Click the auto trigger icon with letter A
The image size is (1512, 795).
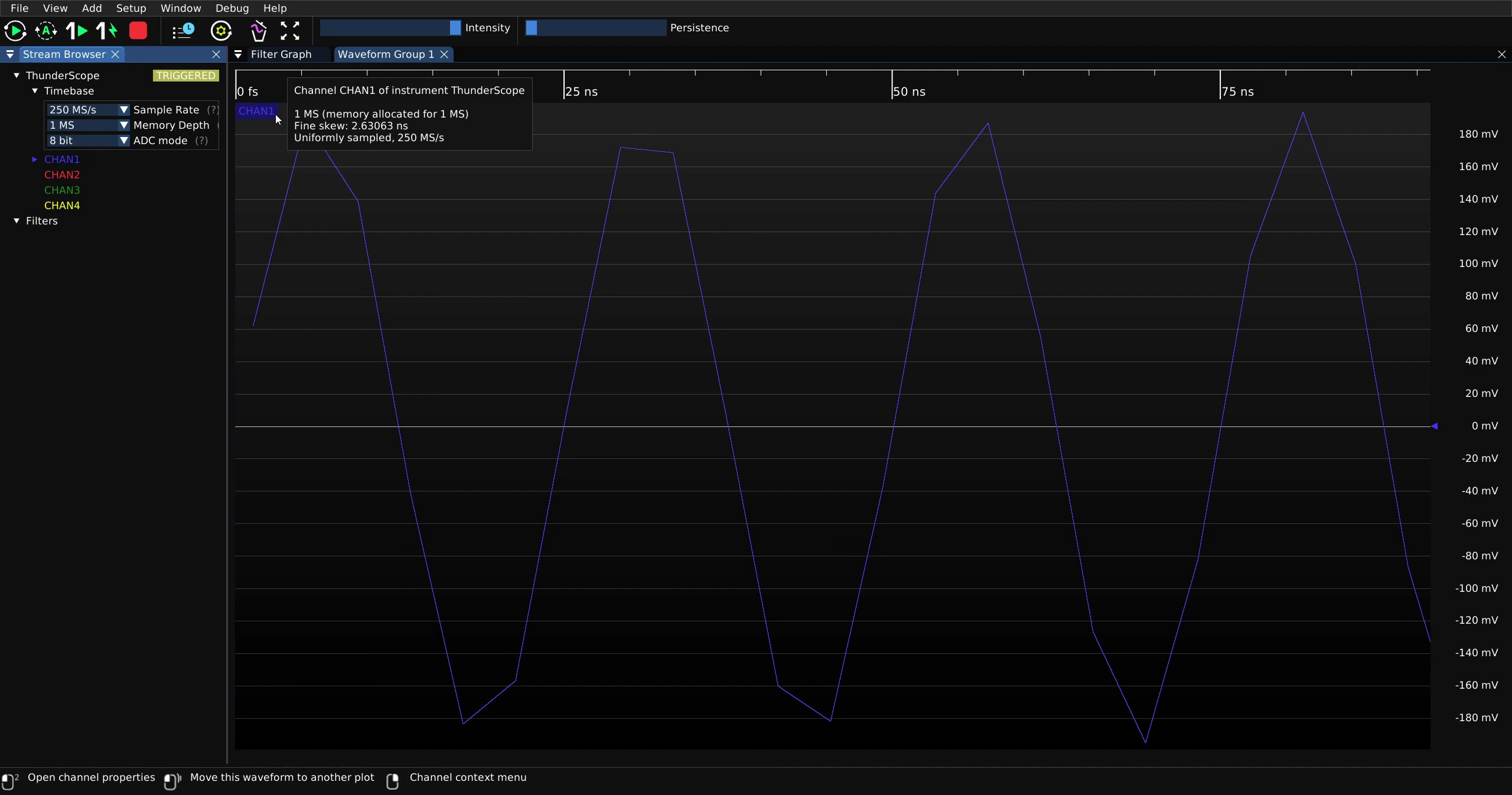[x=46, y=31]
